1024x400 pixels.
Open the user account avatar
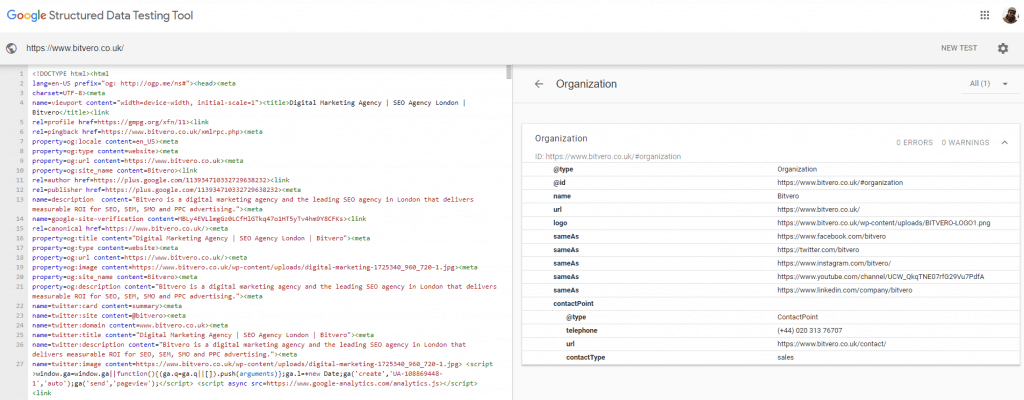1010,15
